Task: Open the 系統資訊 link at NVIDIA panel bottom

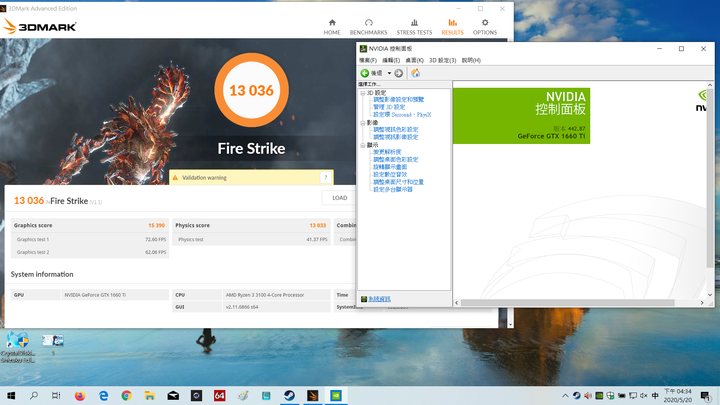Action: (x=379, y=299)
